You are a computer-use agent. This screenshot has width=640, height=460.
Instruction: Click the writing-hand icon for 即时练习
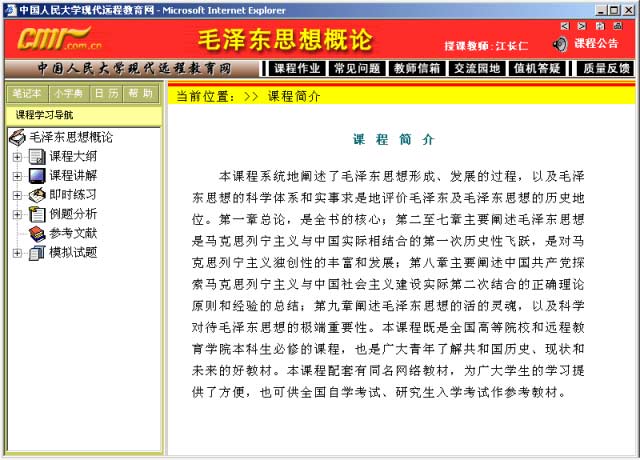(x=37, y=195)
